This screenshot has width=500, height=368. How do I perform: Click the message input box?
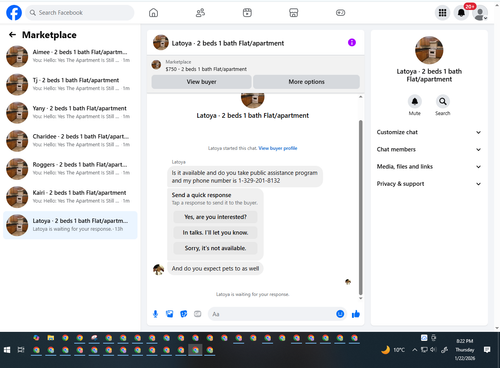[x=272, y=314]
